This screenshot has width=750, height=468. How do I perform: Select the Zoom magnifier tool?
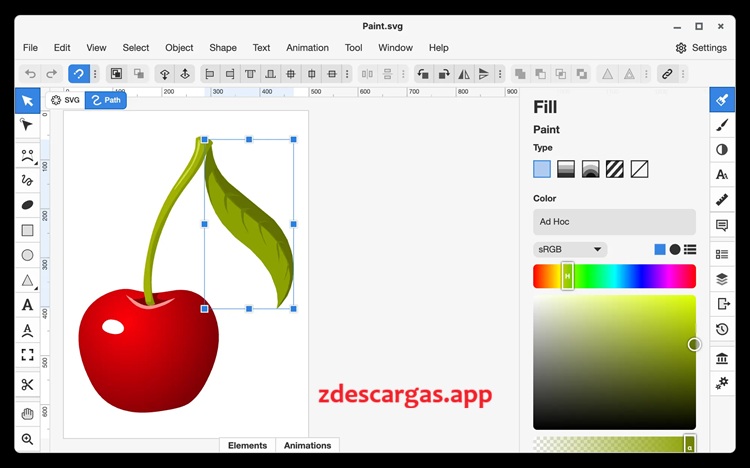click(x=27, y=439)
